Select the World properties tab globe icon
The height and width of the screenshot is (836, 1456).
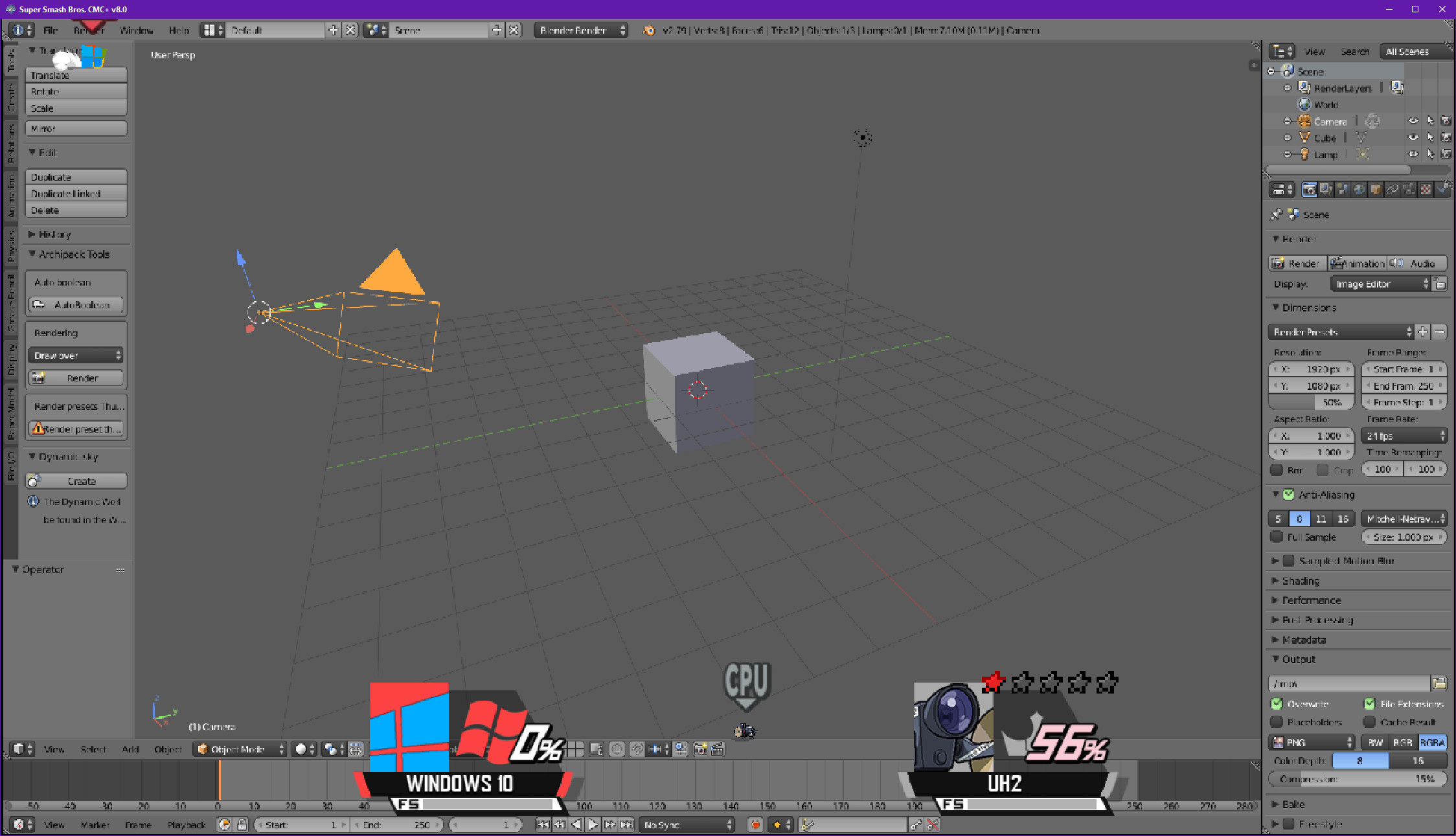[x=1358, y=189]
